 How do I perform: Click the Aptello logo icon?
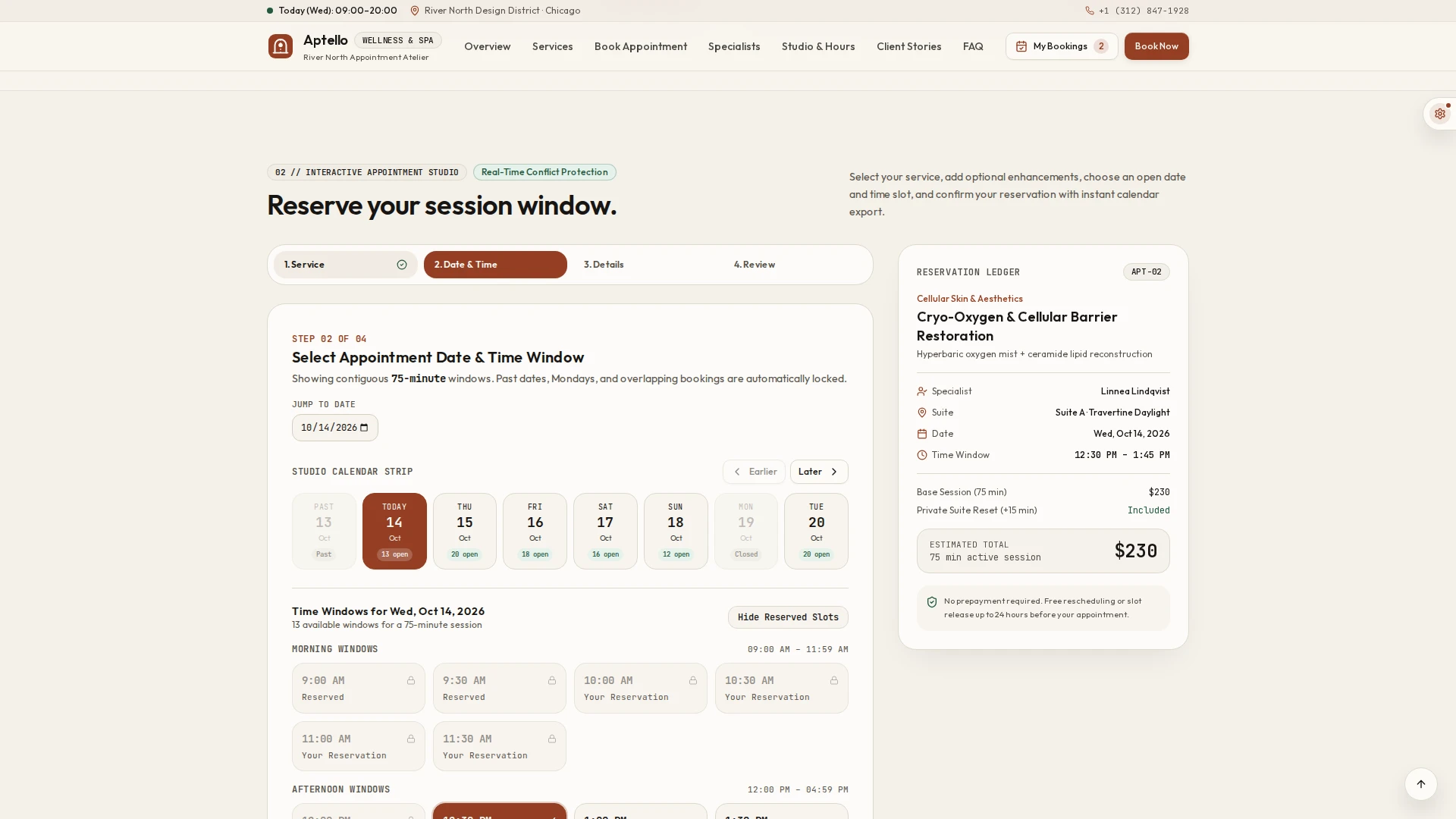pos(280,46)
